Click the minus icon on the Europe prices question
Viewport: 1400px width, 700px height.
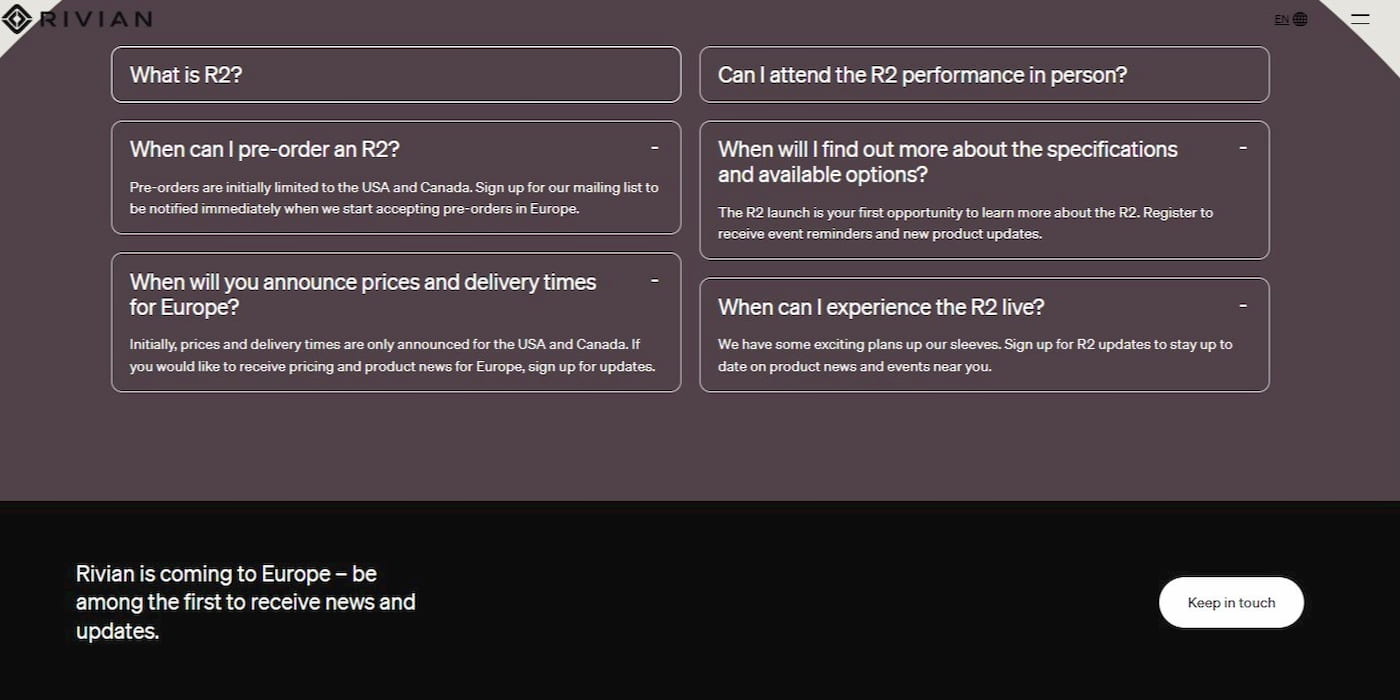click(x=655, y=280)
